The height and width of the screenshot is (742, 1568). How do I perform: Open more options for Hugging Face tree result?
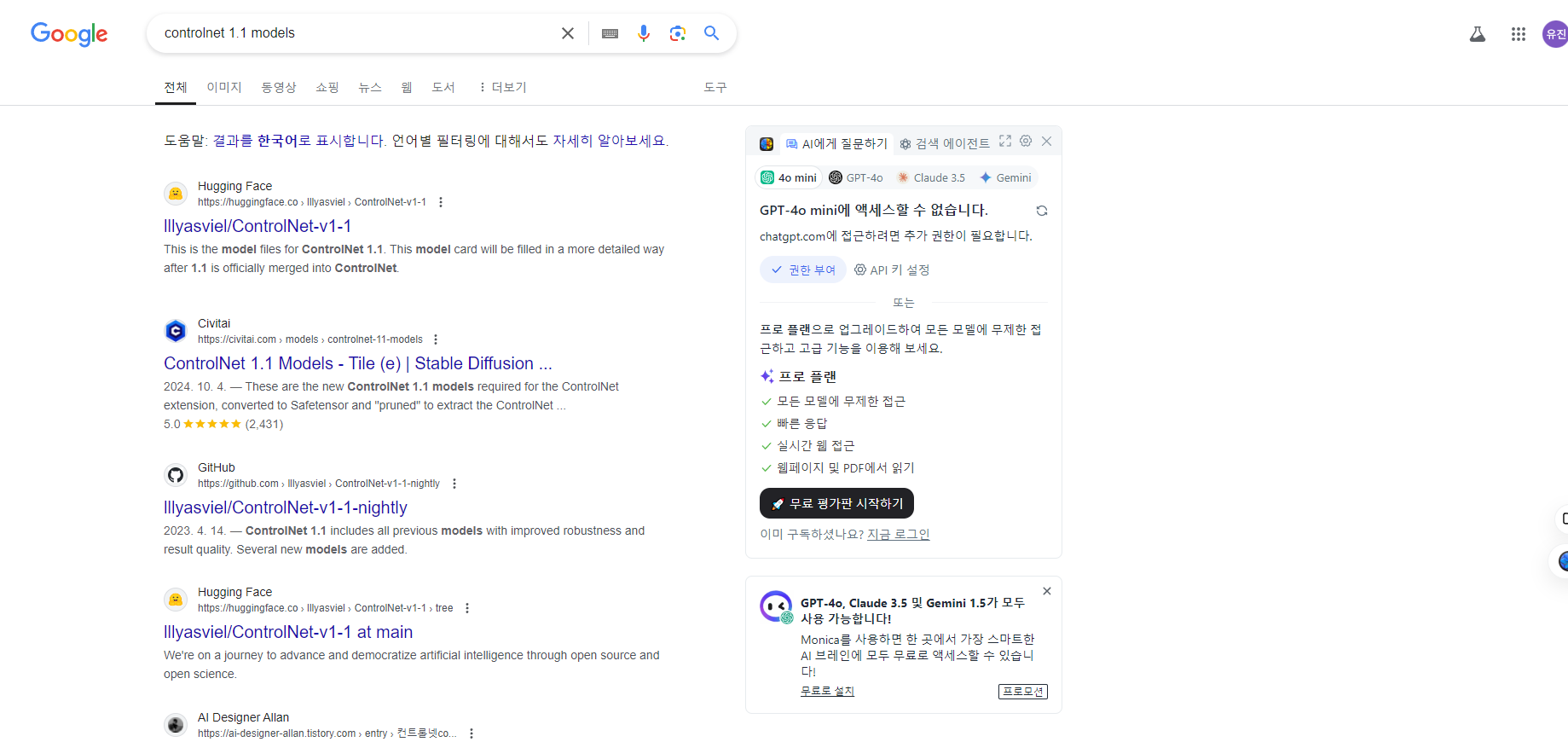pyautogui.click(x=467, y=608)
